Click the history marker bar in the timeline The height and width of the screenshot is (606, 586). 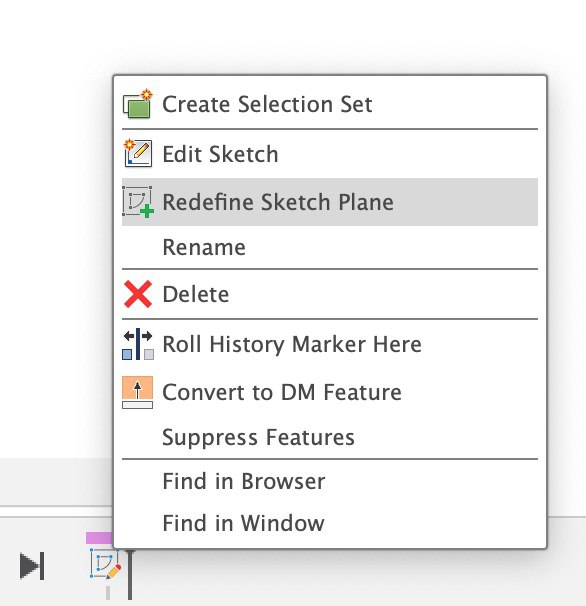tap(130, 575)
